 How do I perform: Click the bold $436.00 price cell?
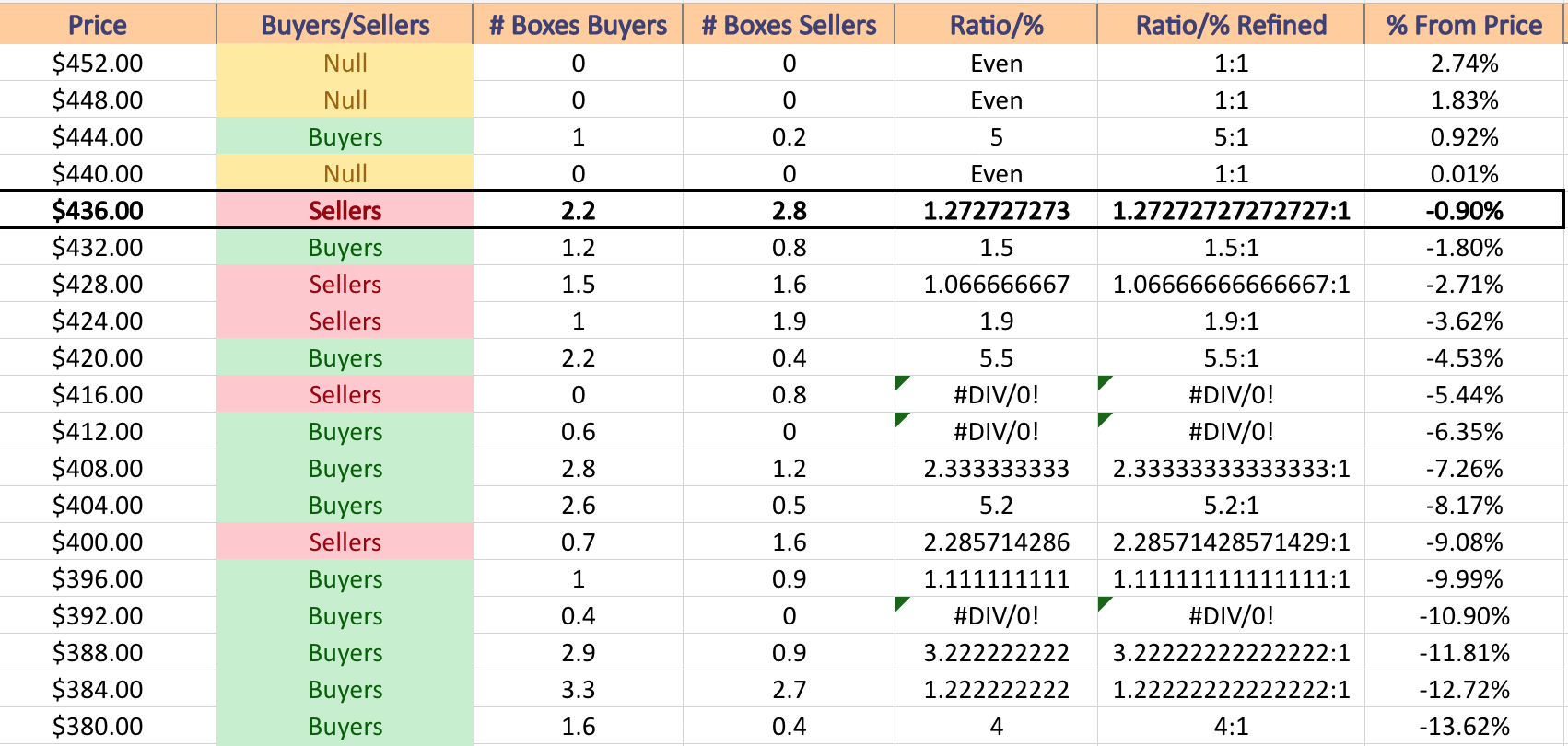[x=108, y=211]
